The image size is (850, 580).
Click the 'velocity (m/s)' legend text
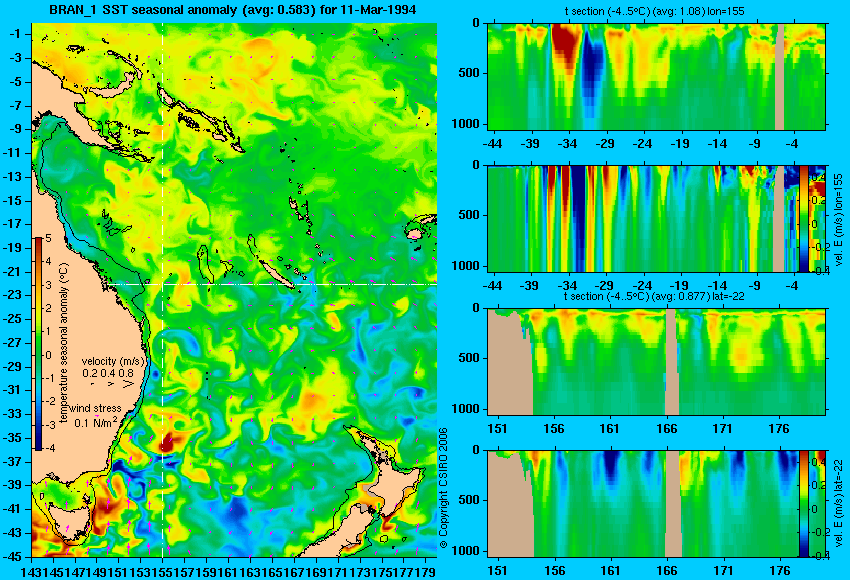click(113, 361)
